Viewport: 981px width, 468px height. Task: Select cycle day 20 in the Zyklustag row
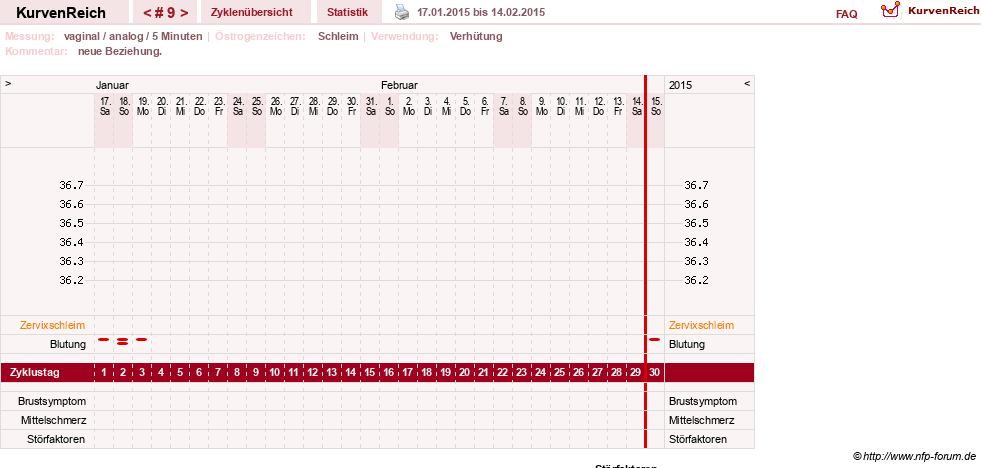coord(464,372)
